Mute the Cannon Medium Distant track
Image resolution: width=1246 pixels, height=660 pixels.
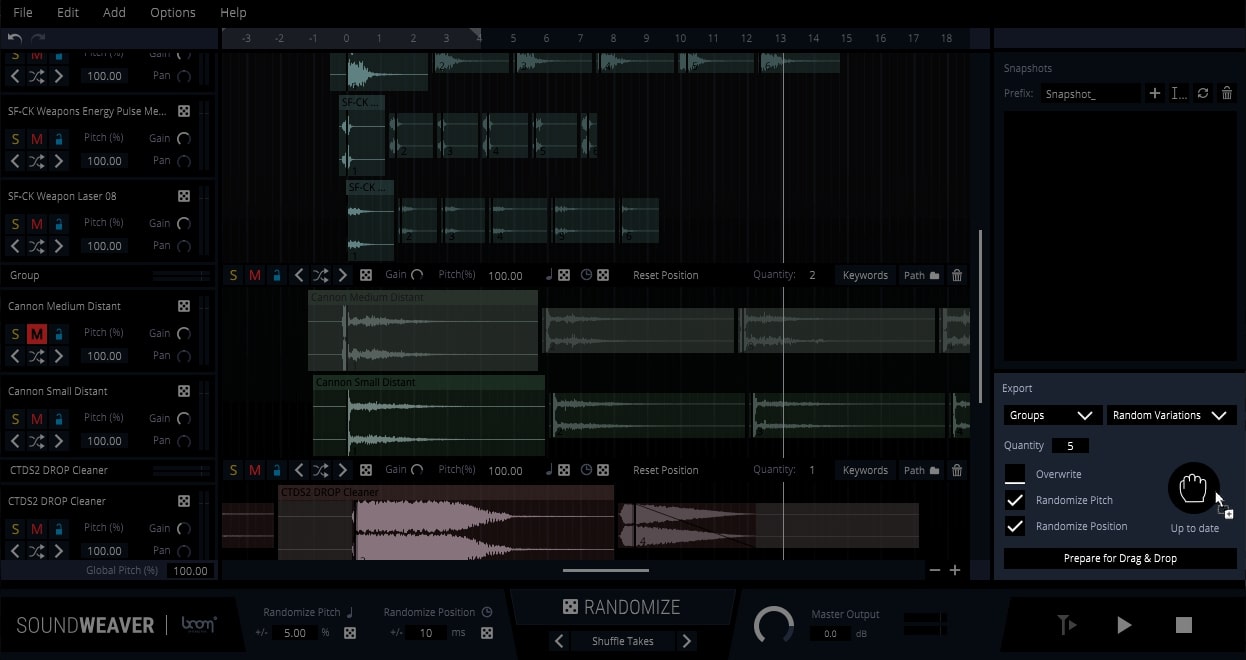click(38, 333)
